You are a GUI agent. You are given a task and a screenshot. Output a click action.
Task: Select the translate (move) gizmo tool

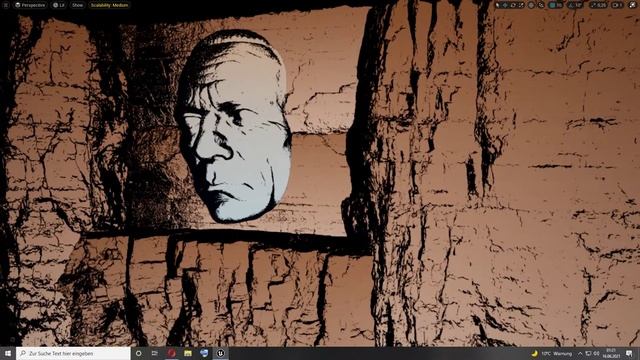tap(505, 5)
